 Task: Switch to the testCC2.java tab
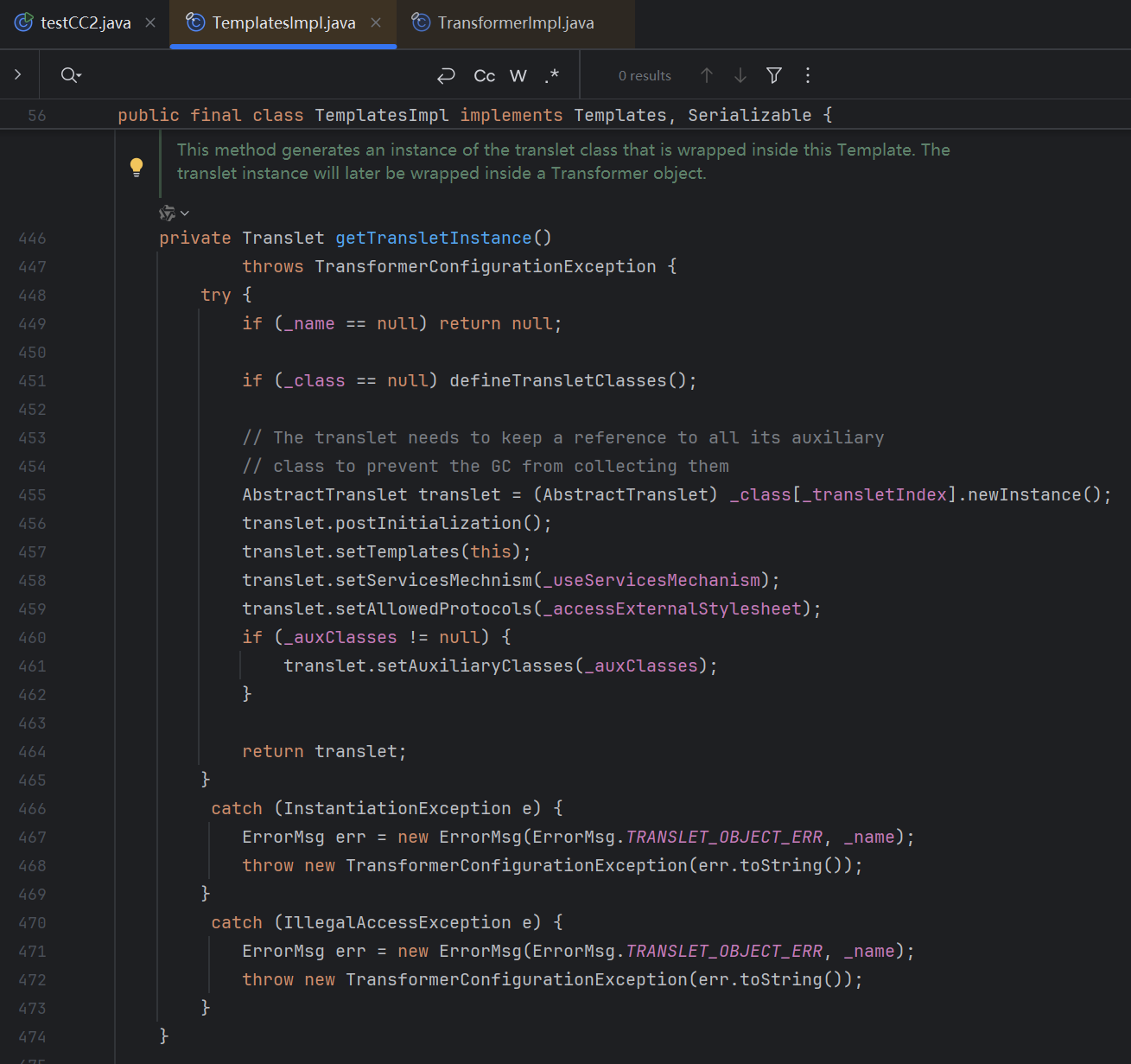[86, 23]
